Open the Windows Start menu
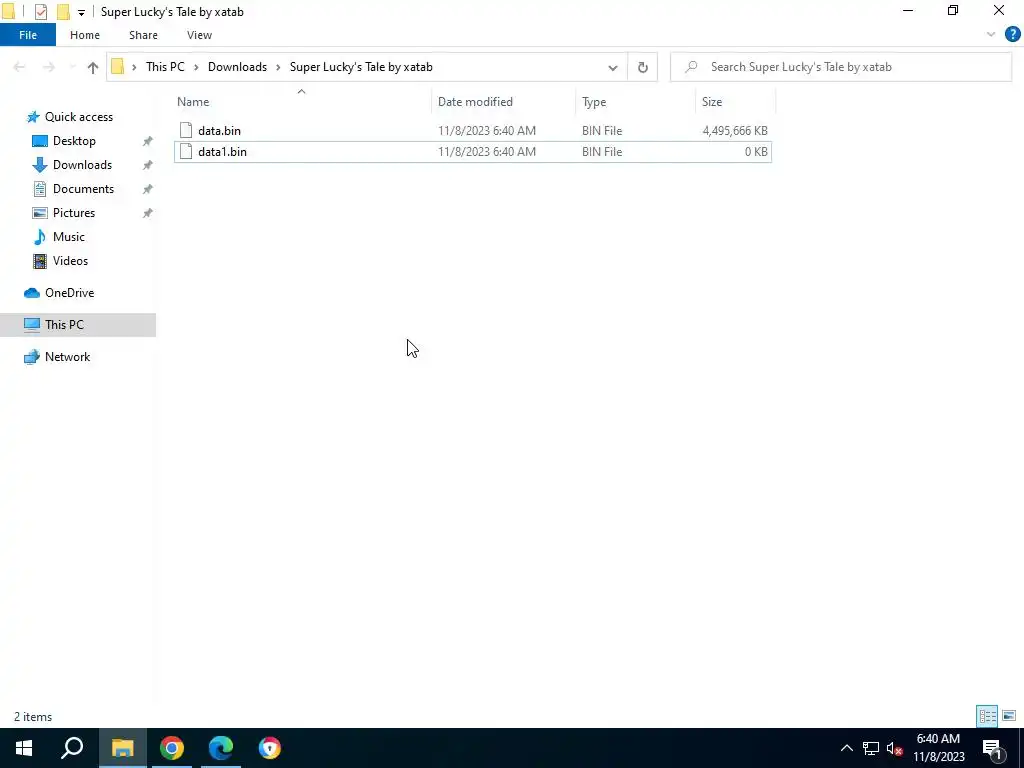The width and height of the screenshot is (1024, 768). click(24, 748)
